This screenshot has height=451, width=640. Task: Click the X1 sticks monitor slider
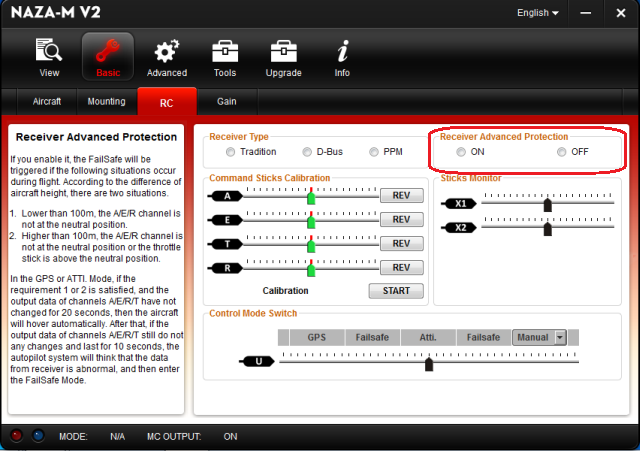548,204
